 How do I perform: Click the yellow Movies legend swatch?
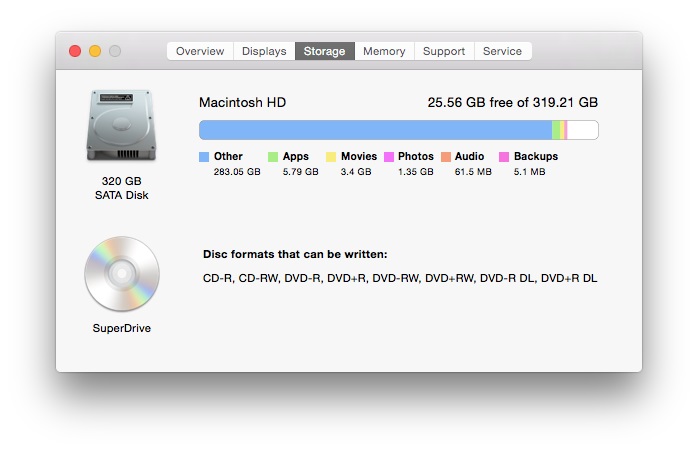[x=331, y=157]
